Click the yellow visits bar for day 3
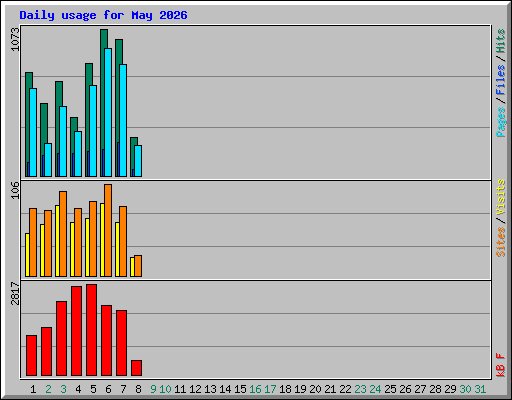512x400 pixels. click(57, 241)
